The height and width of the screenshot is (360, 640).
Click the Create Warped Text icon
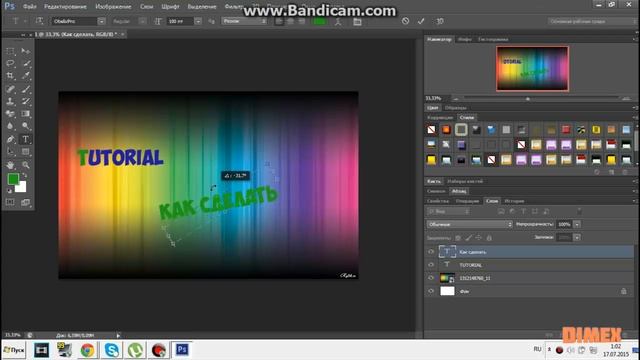pos(338,22)
